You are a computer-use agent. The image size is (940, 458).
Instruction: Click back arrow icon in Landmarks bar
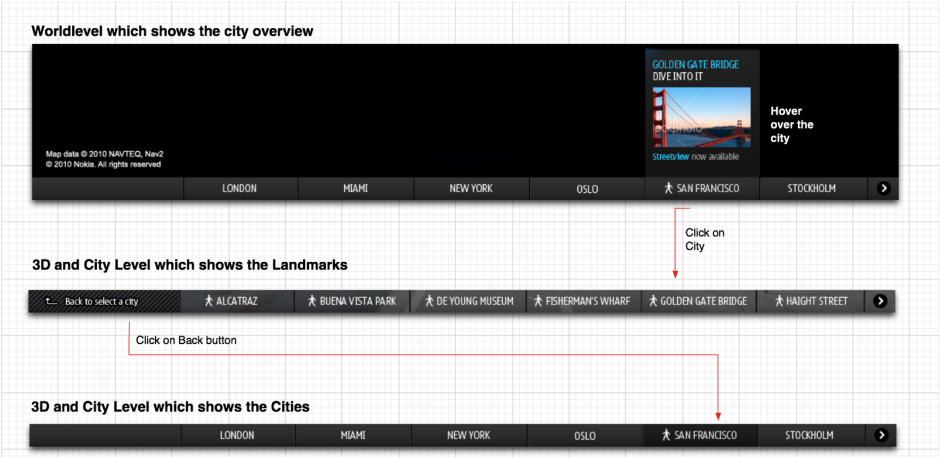click(52, 302)
